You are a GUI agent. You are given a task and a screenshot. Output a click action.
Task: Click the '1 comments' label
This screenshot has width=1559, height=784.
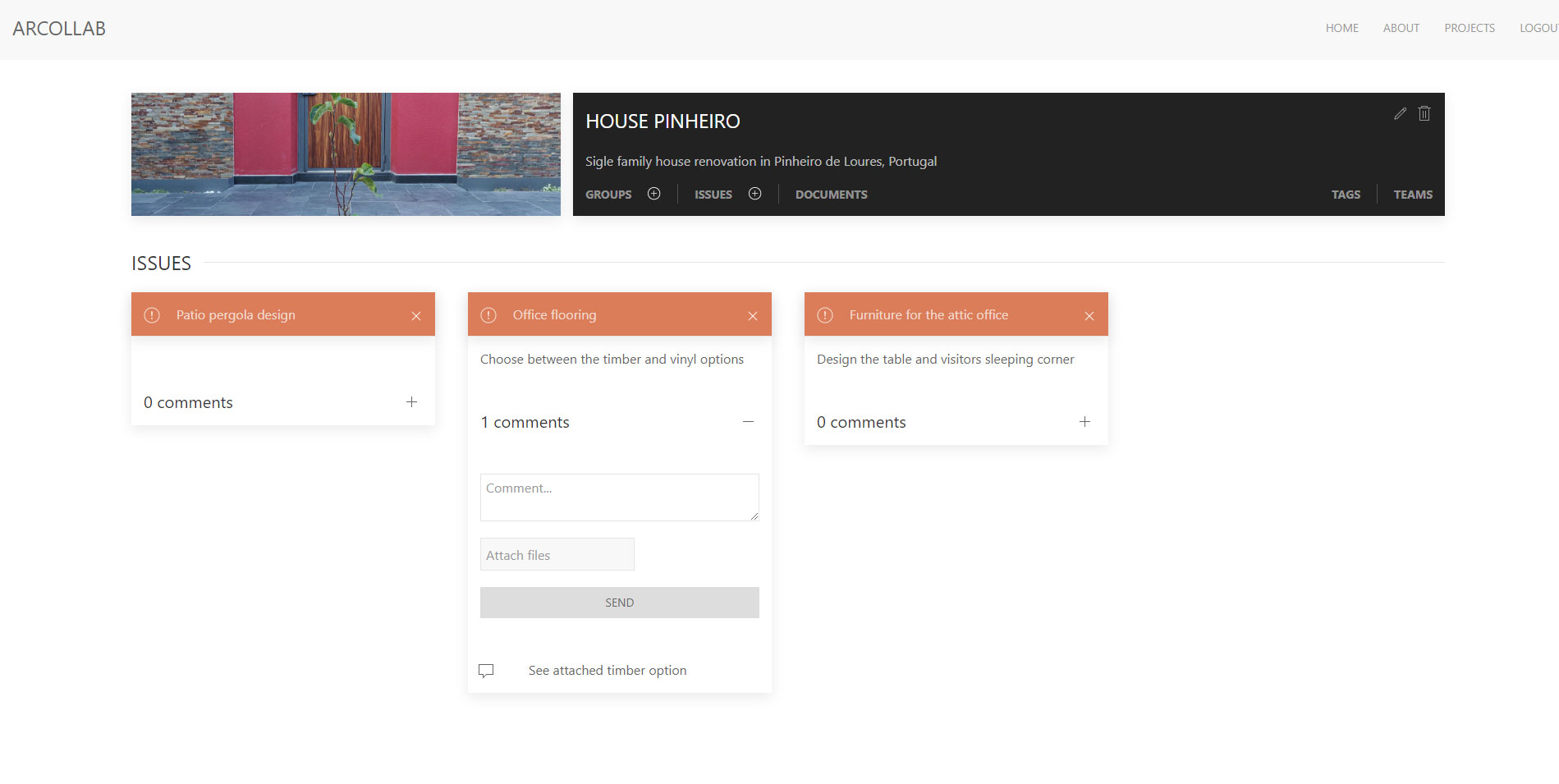point(525,422)
